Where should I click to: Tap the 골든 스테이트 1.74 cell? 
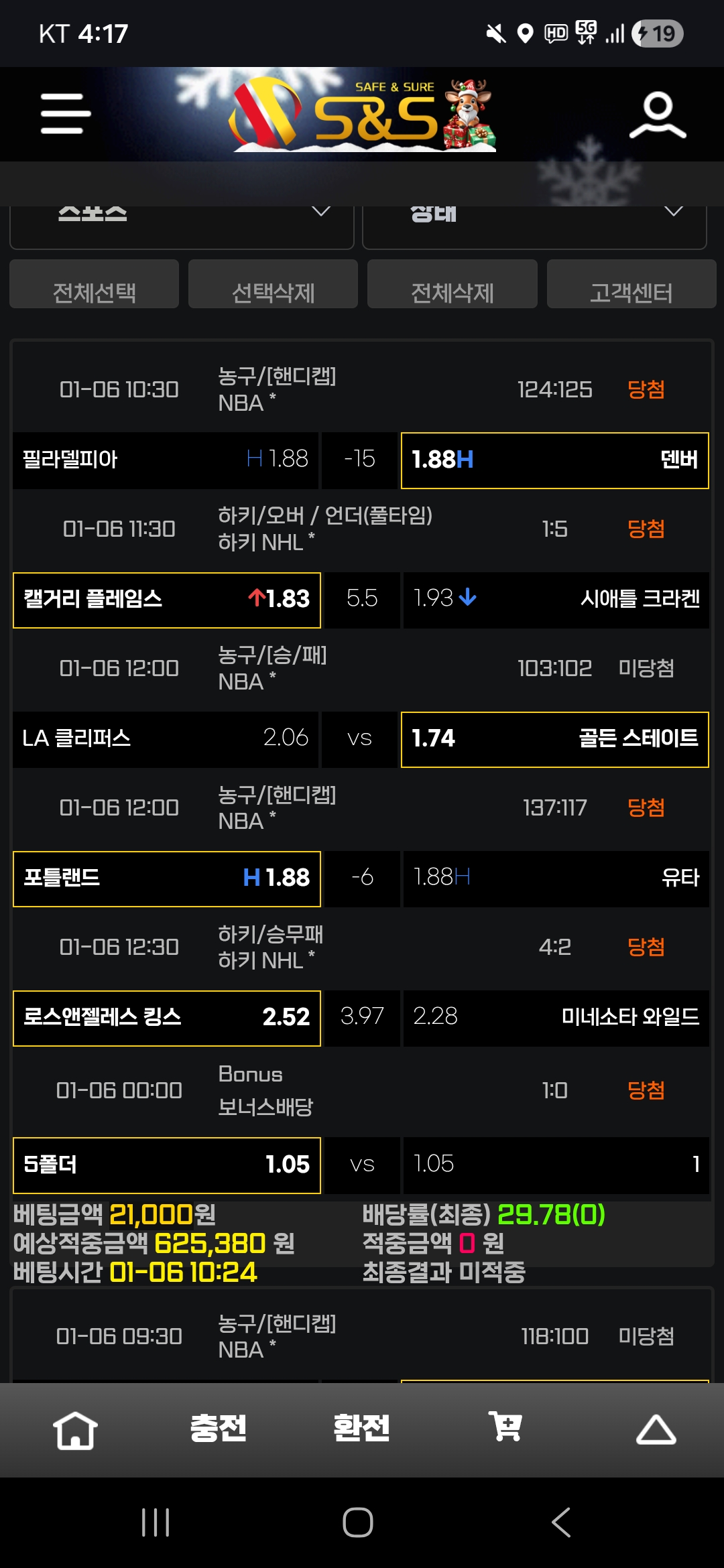(x=554, y=739)
